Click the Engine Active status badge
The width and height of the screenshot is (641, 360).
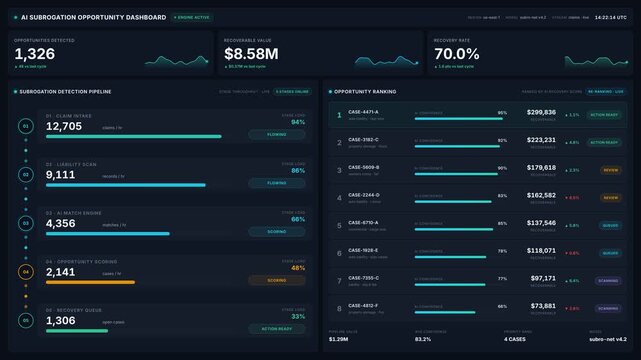click(x=192, y=18)
